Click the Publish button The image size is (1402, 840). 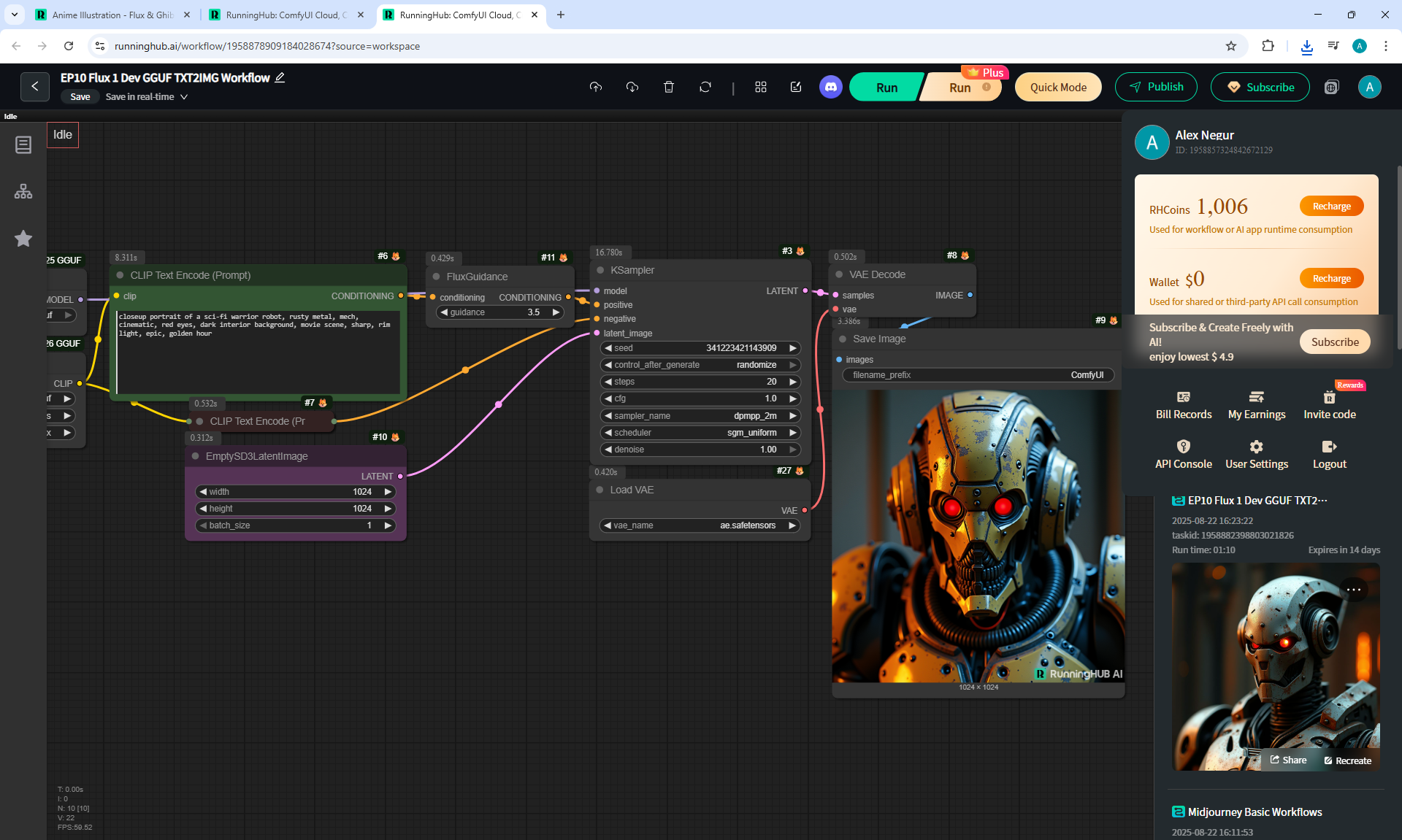[1155, 87]
